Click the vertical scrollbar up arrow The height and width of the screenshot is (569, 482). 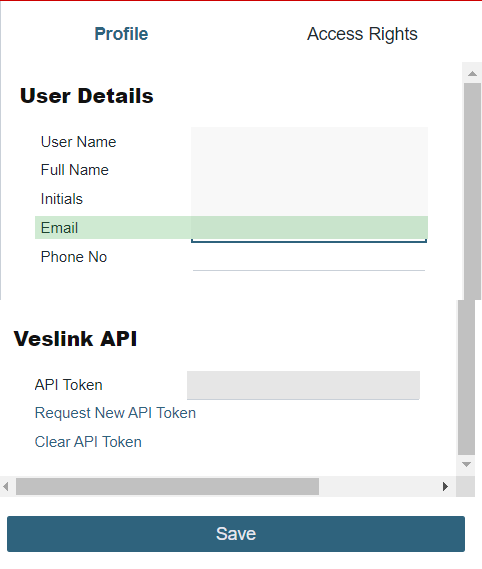[x=472, y=74]
